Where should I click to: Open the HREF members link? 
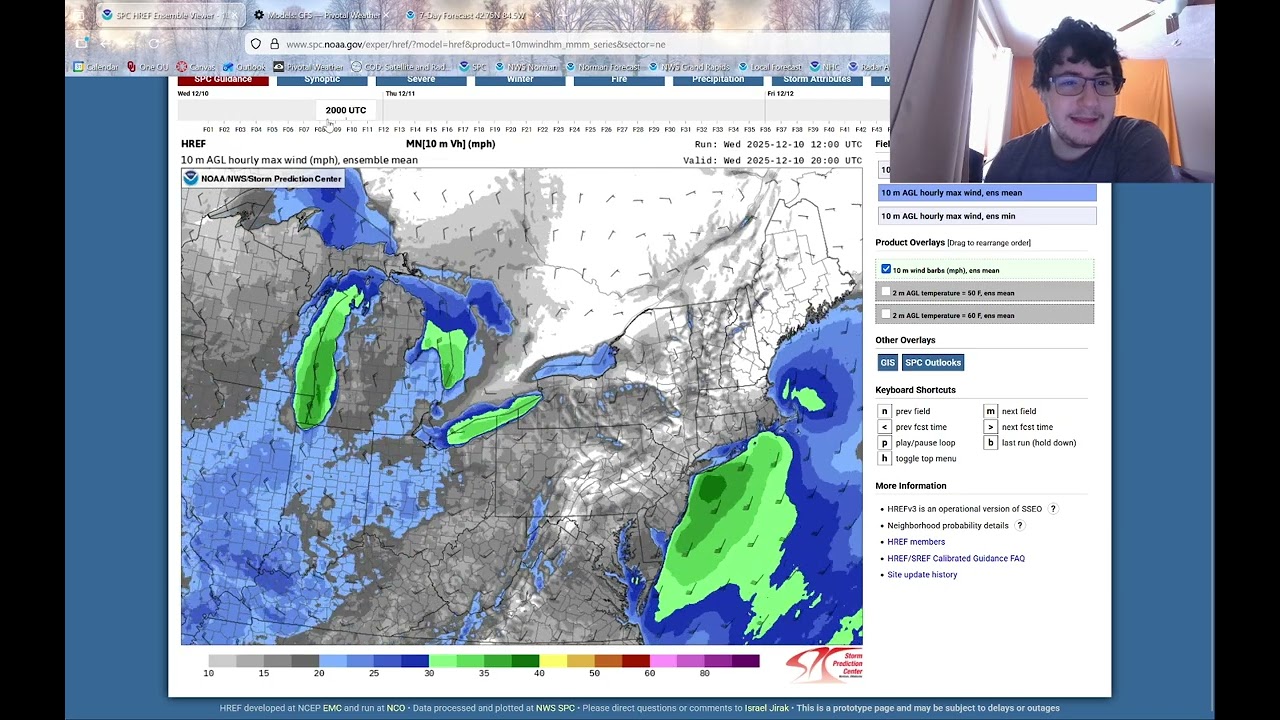[916, 542]
